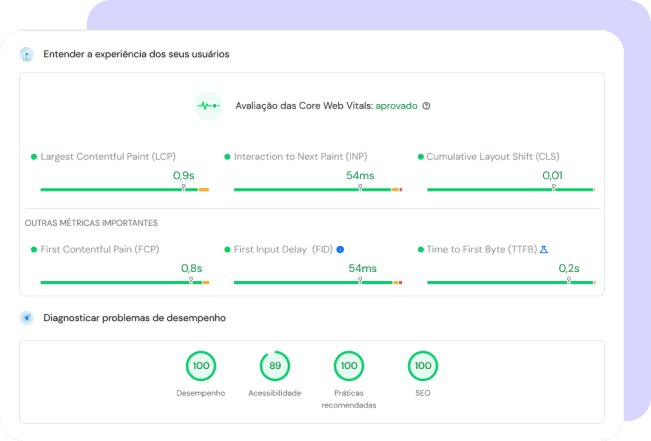Click the TTFB experimental flask icon
651x441 pixels.
click(544, 249)
